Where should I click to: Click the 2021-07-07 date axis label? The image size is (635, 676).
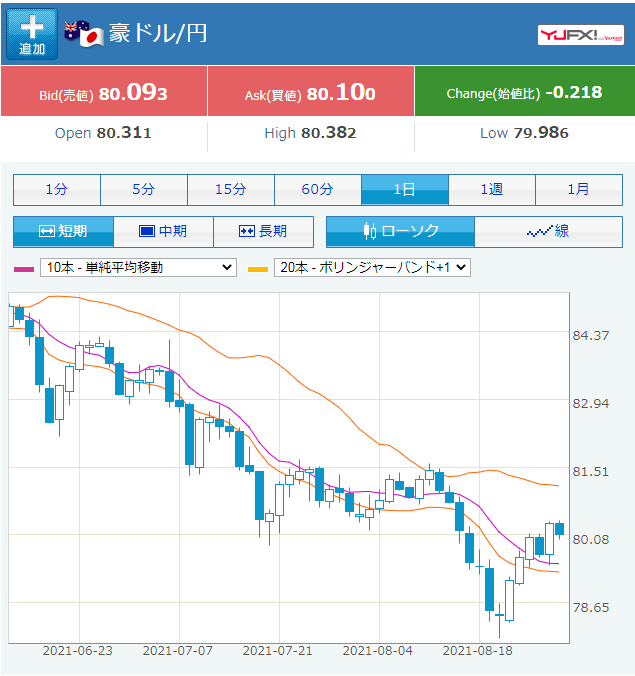click(178, 651)
